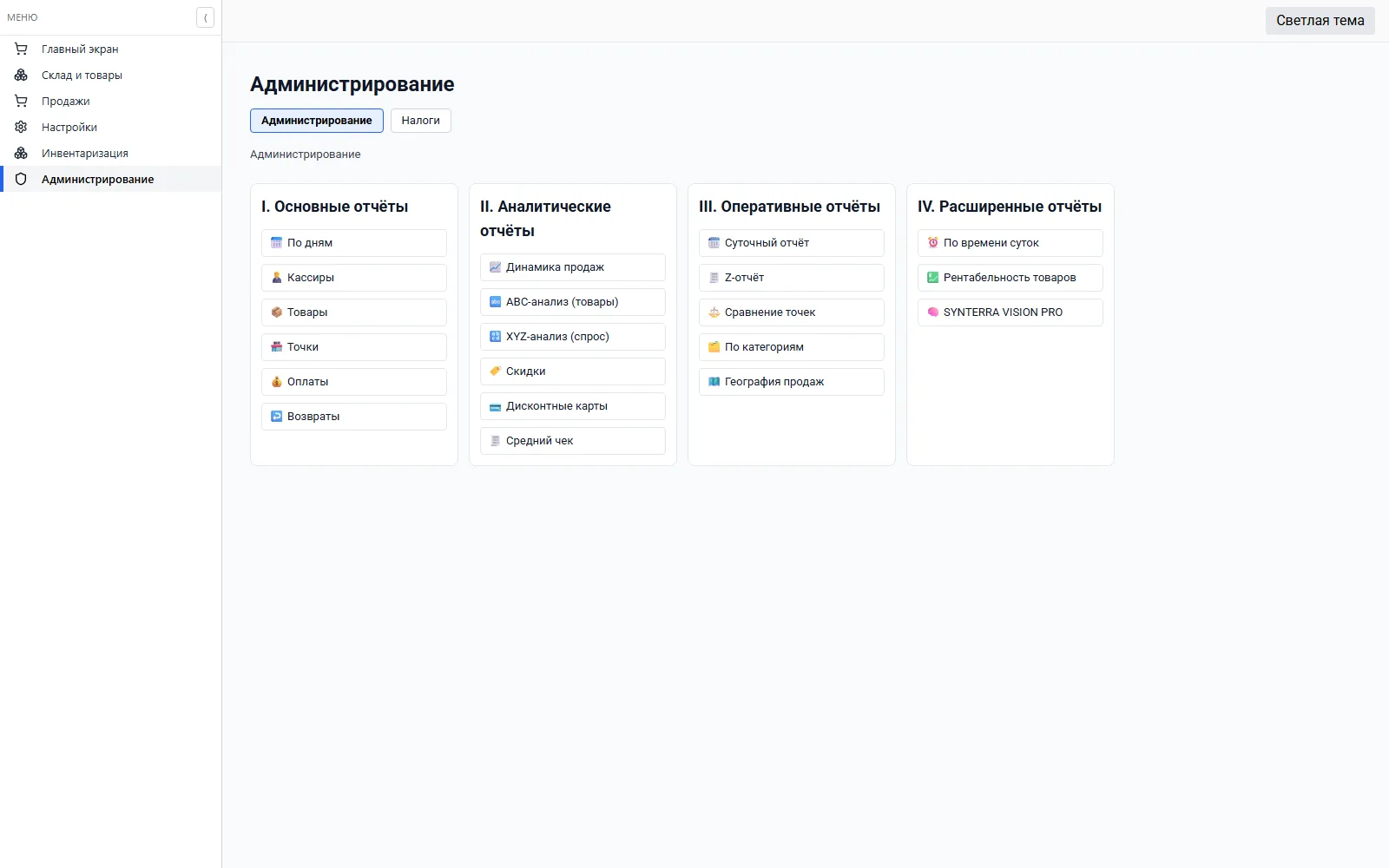
Task: Open the По дням report
Action: pyautogui.click(x=354, y=243)
